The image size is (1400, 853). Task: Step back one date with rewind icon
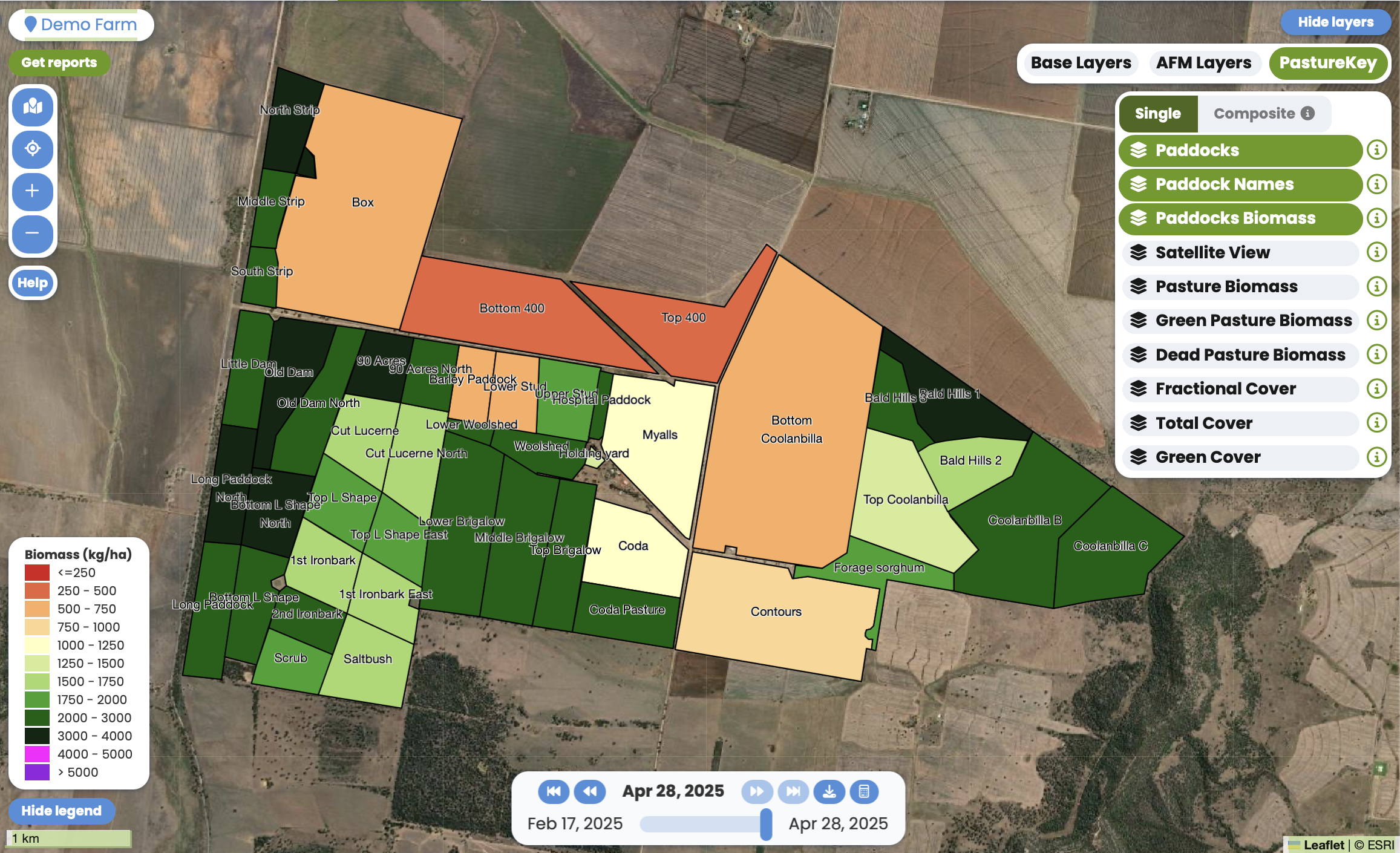pyautogui.click(x=589, y=791)
